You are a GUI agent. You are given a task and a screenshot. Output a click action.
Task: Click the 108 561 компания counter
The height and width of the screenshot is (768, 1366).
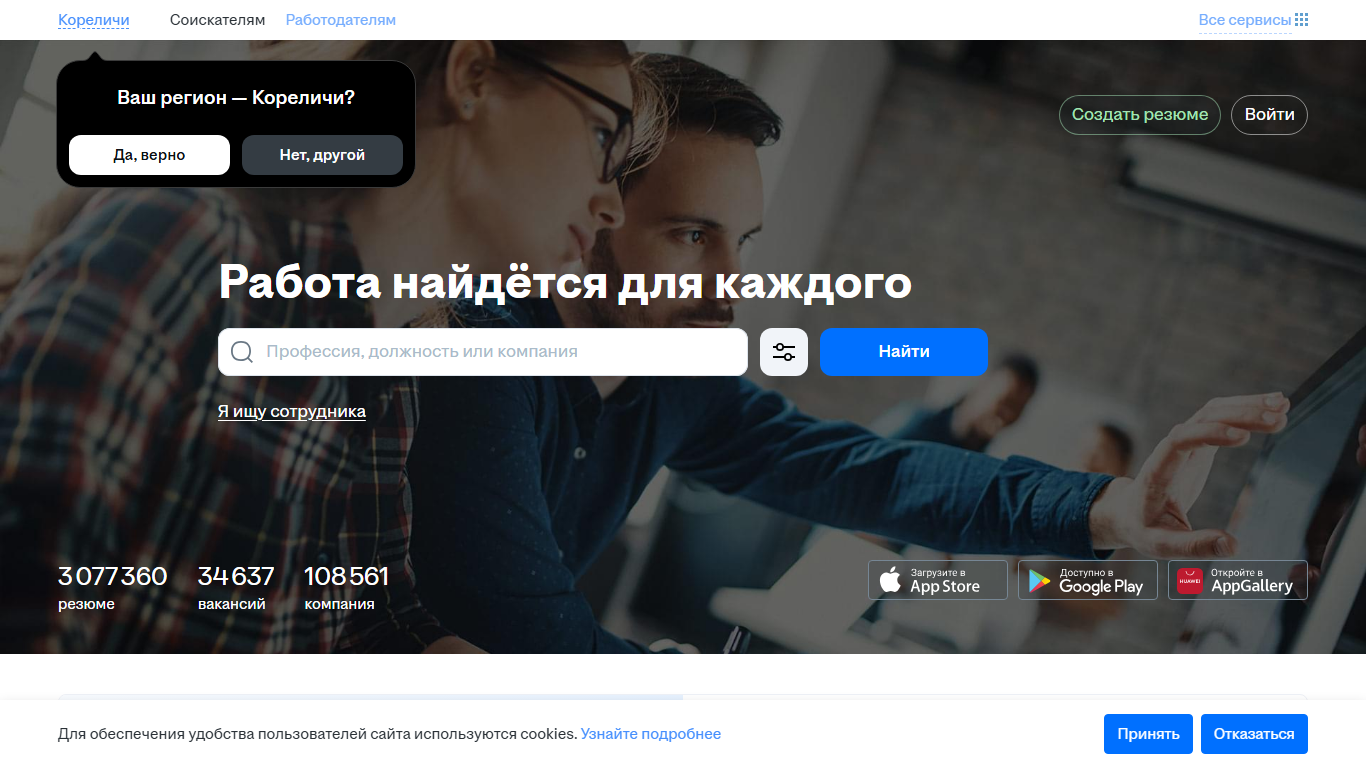[x=346, y=588]
